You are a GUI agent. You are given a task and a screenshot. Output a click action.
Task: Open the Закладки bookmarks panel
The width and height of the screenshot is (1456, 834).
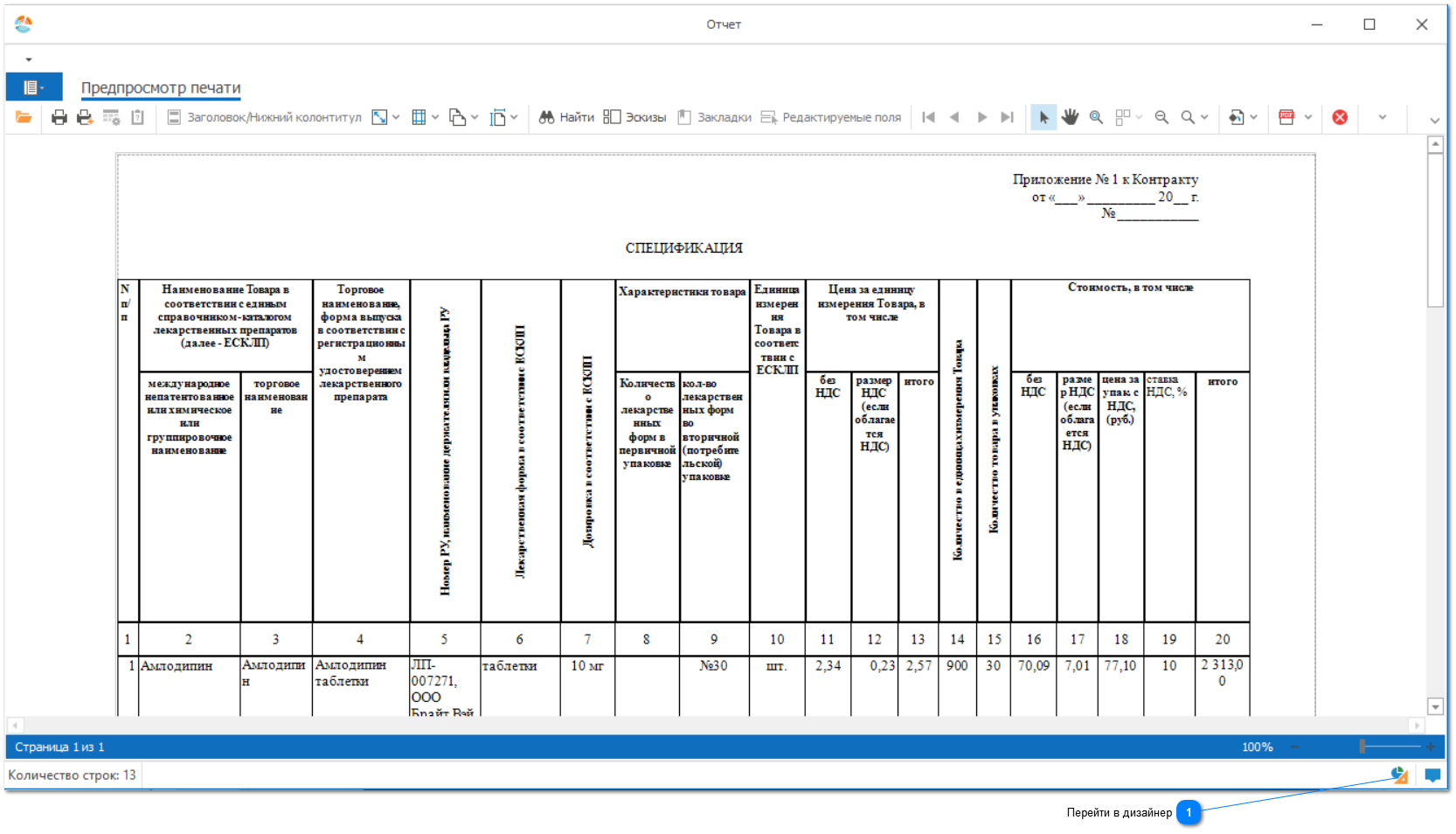(714, 117)
